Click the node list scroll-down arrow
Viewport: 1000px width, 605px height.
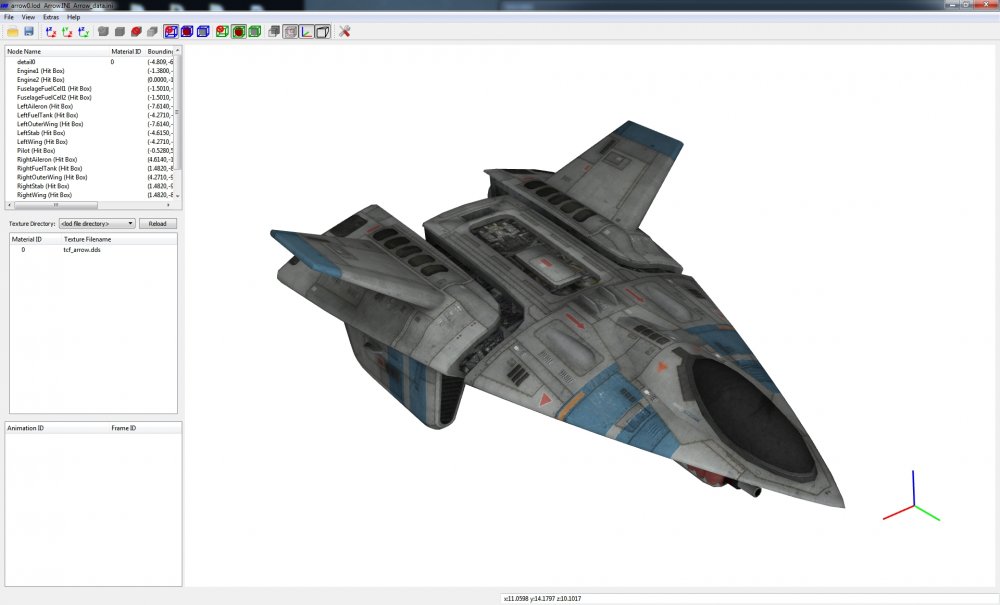point(177,196)
